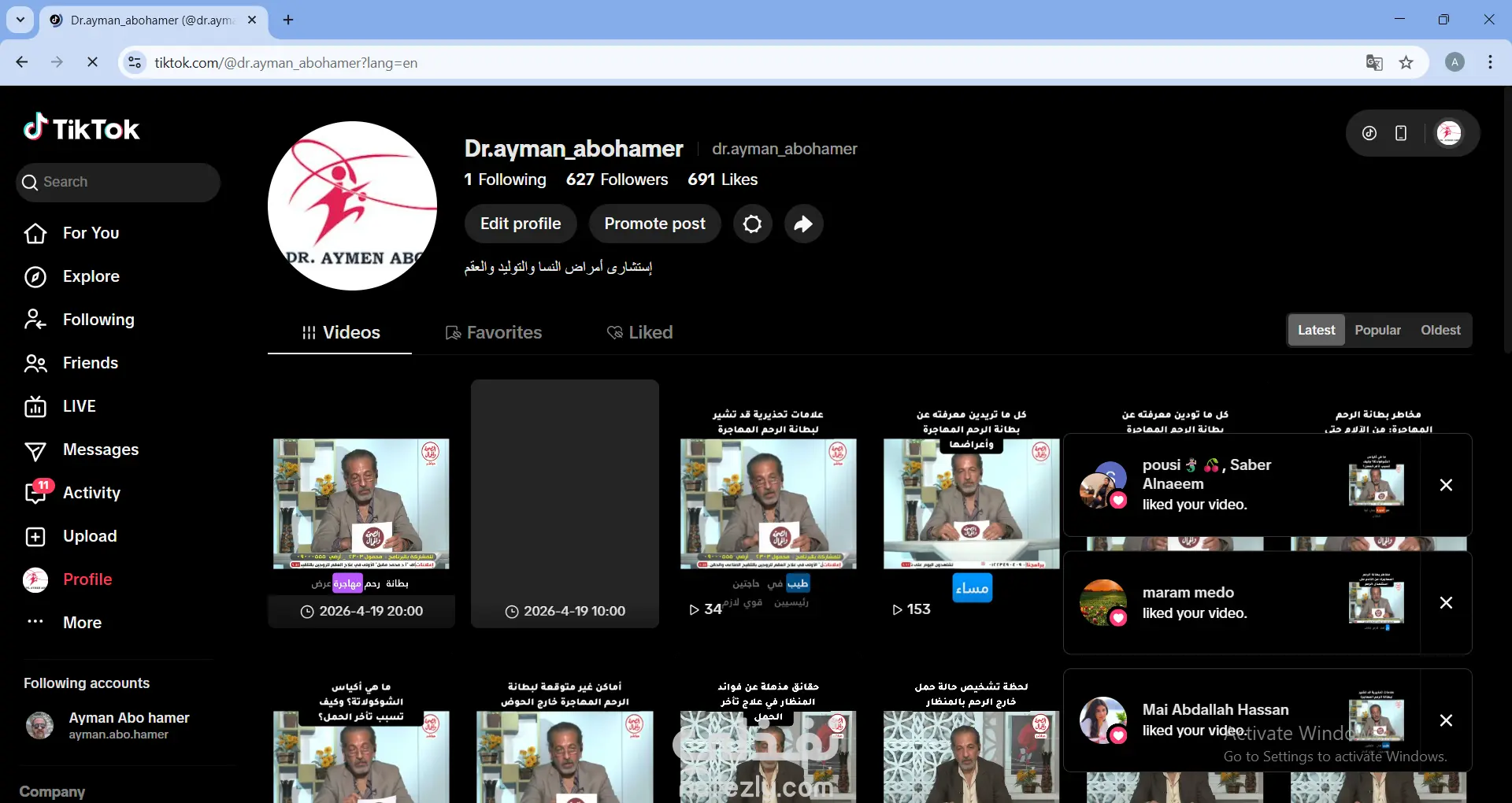Click the TikTok logo

tap(81, 128)
